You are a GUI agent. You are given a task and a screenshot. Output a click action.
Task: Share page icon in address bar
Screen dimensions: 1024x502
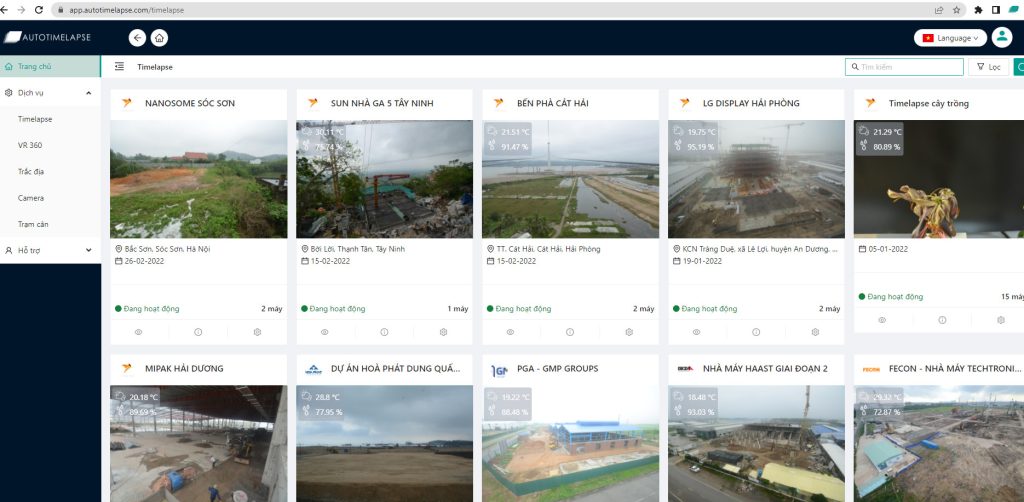click(938, 10)
